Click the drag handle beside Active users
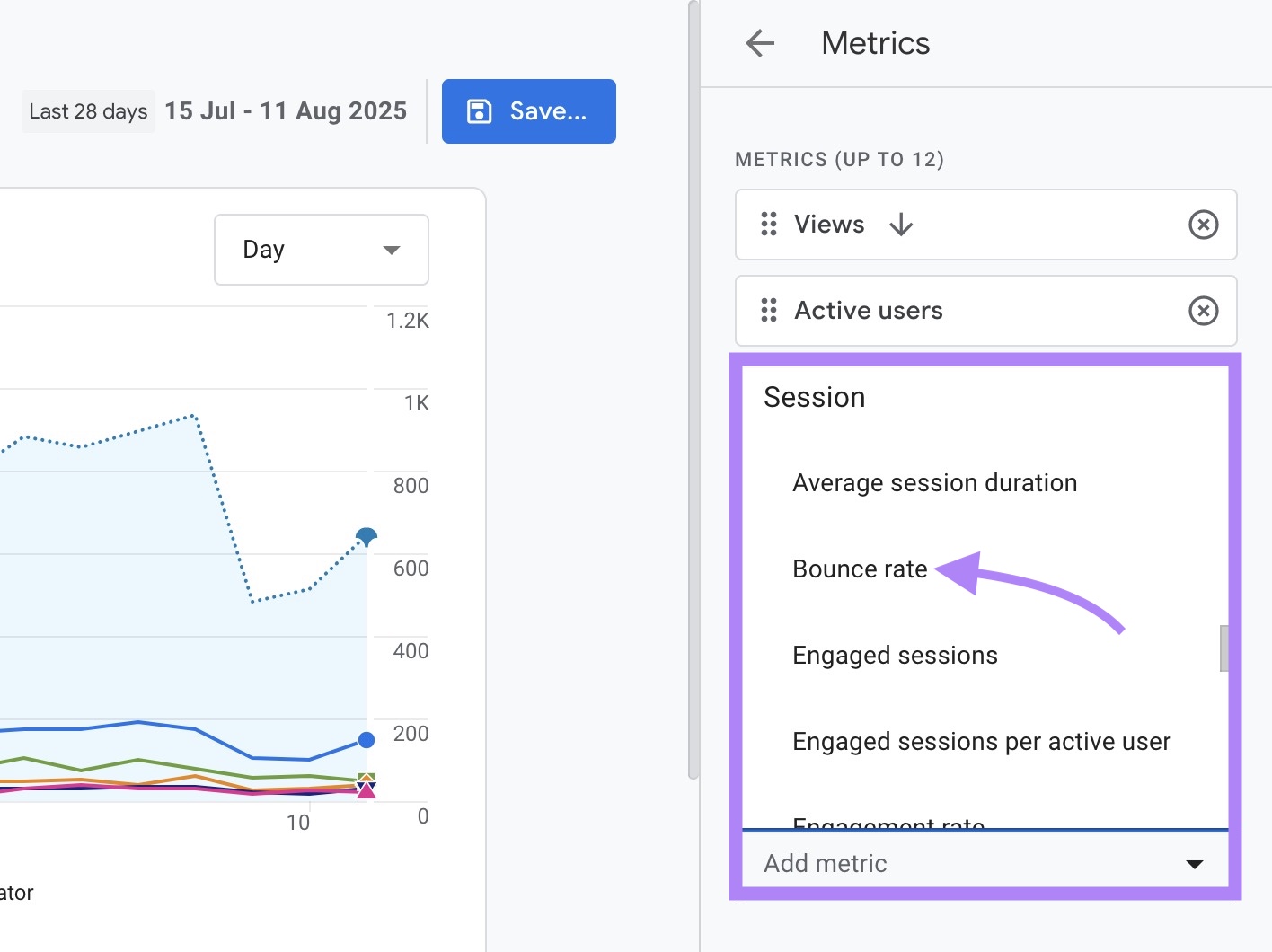This screenshot has width=1272, height=952. pos(768,311)
